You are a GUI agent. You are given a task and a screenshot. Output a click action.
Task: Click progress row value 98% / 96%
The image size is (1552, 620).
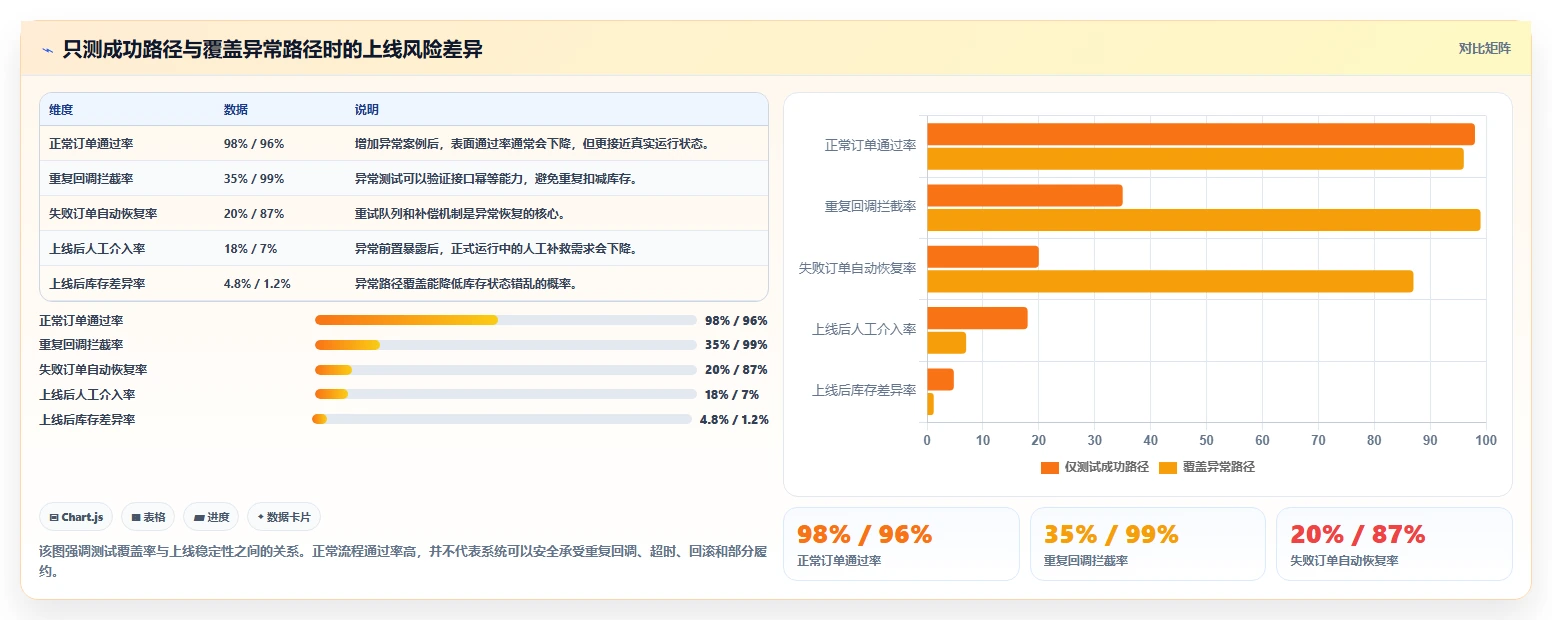pyautogui.click(x=736, y=321)
